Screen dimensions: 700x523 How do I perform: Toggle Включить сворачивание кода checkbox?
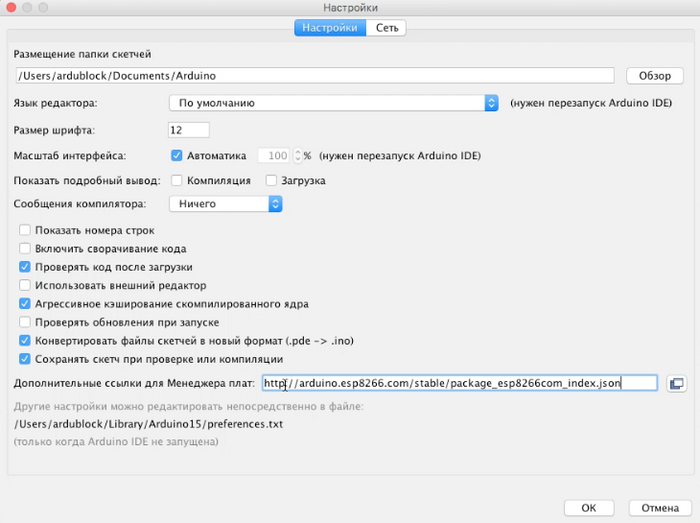[x=25, y=249]
